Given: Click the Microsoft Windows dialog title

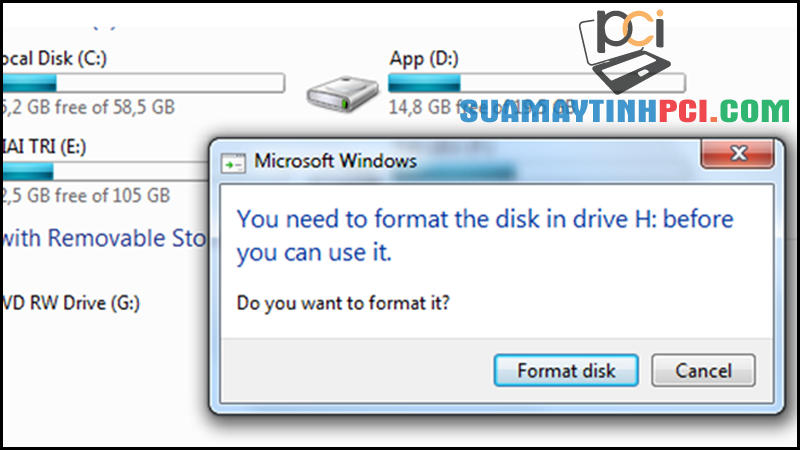Looking at the screenshot, I should click(336, 161).
